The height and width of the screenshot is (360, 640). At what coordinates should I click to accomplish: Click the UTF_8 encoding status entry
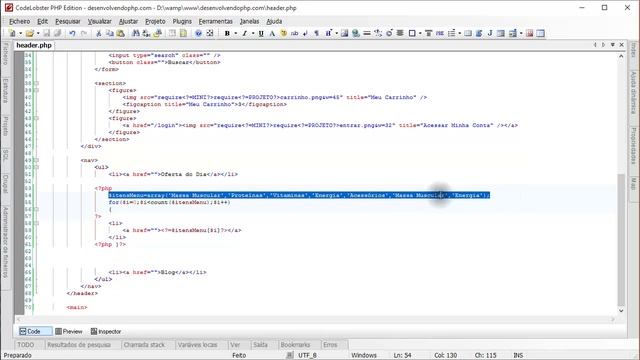307,356
